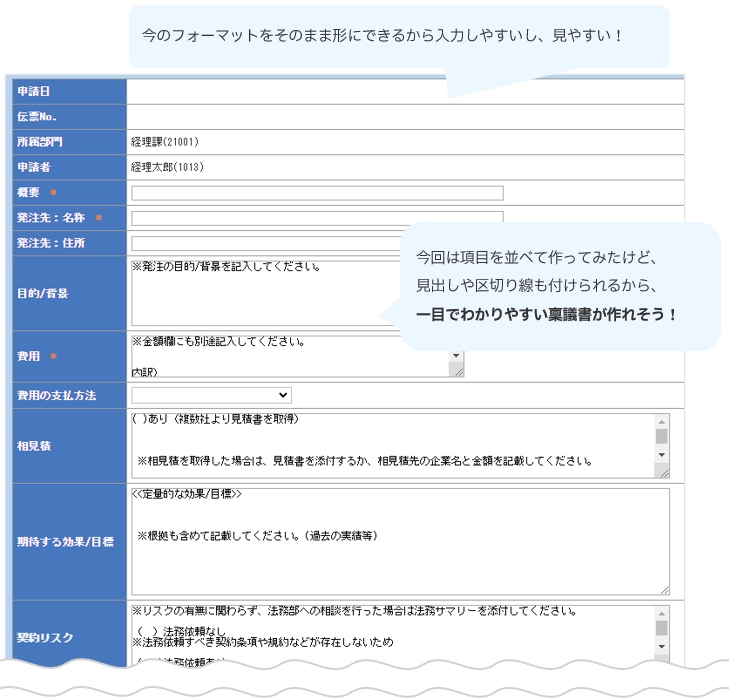
Task: Click the 相見積 text area resize handle
Action: point(662,472)
